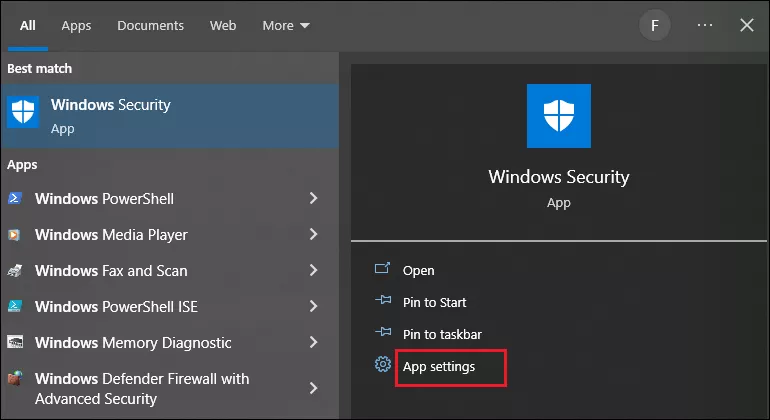Click the Pin to taskbar pin icon
Viewport: 770px width, 420px height.
tap(383, 332)
